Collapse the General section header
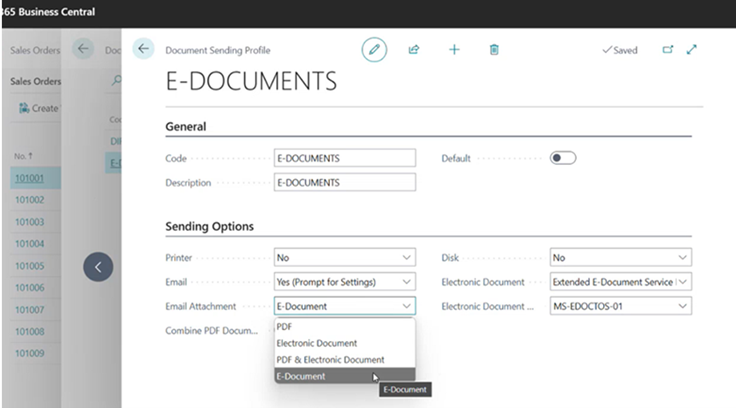The image size is (736, 408). [x=186, y=127]
